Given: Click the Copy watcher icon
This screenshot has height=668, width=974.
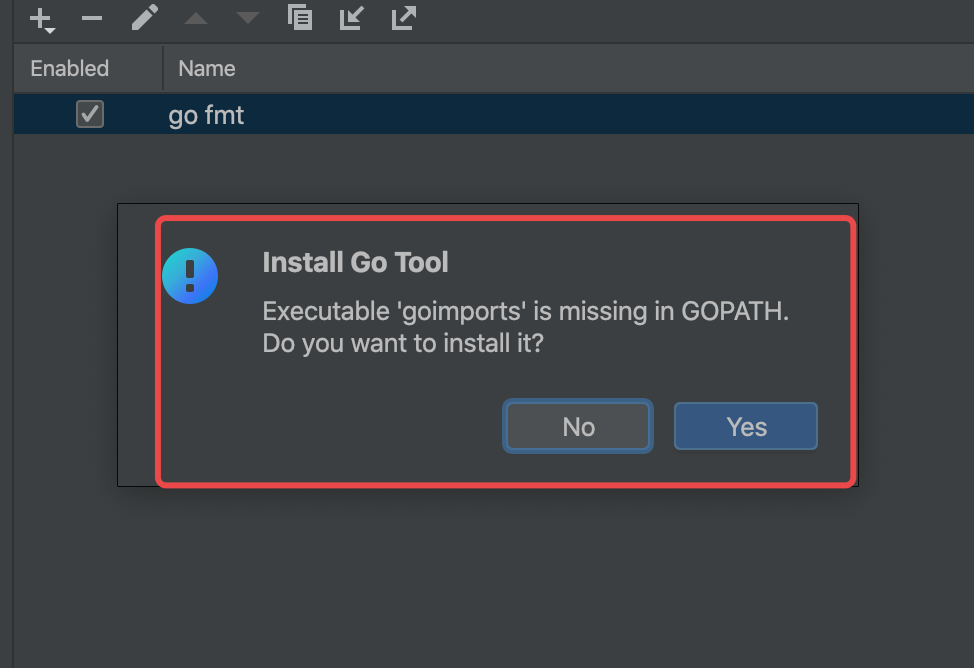Looking at the screenshot, I should 299,18.
